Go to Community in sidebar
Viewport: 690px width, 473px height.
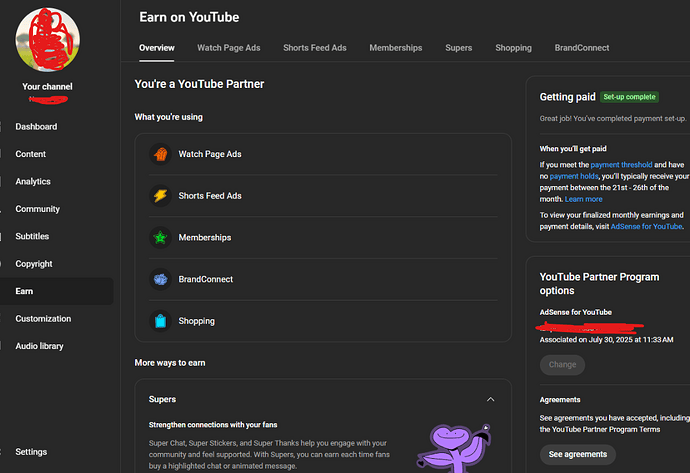(x=37, y=209)
